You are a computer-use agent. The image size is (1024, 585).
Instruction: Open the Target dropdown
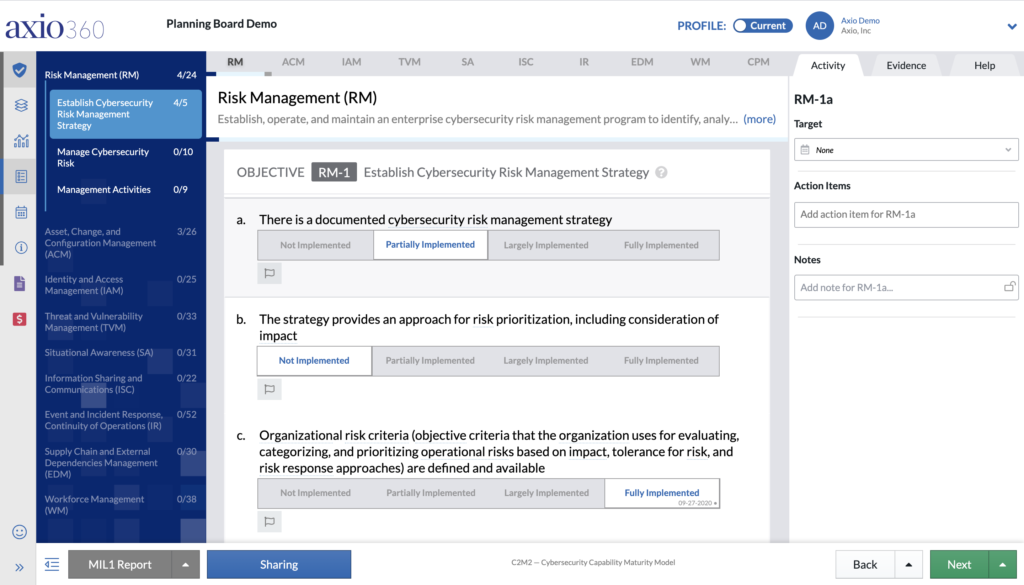906,150
